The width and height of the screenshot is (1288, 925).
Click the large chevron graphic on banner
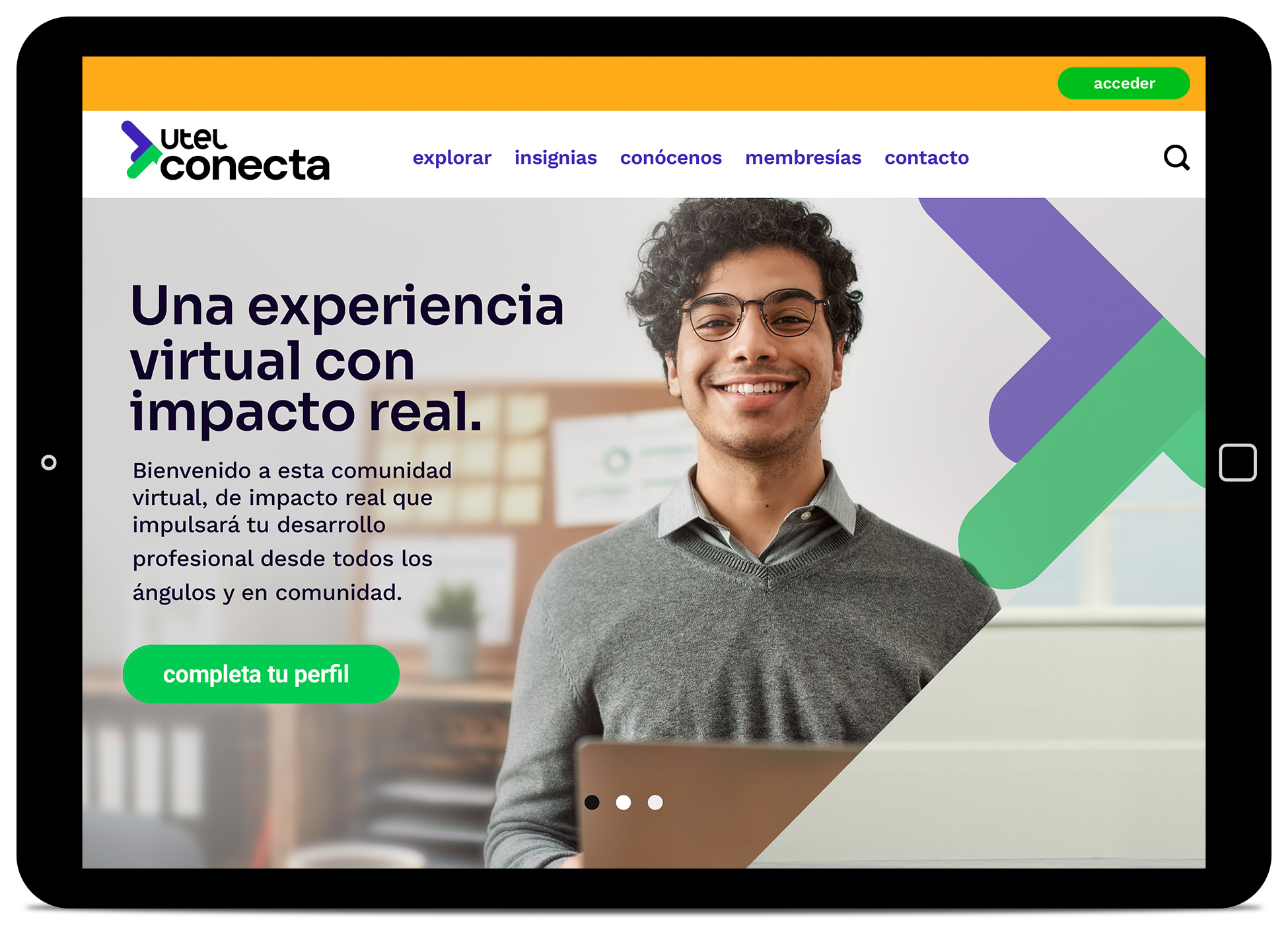click(x=1083, y=393)
